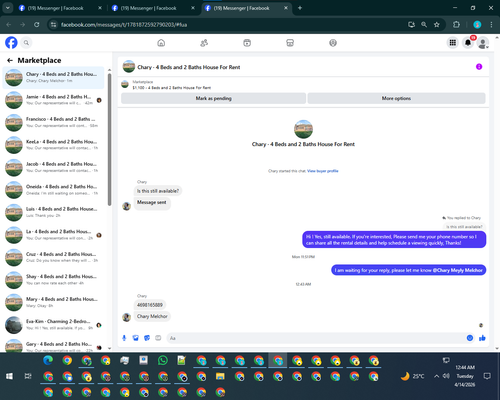The width and height of the screenshot is (500, 400).
Task: Open the Chrome page zoom magnifier icon
Action: click(424, 24)
